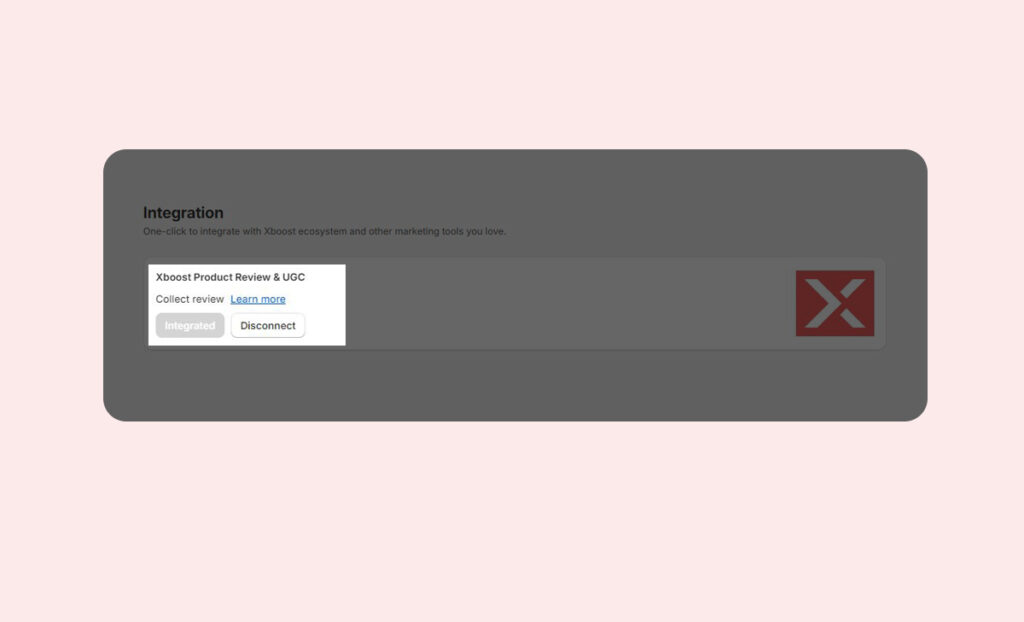Click the Collect review label
This screenshot has width=1024, height=622.
[190, 299]
